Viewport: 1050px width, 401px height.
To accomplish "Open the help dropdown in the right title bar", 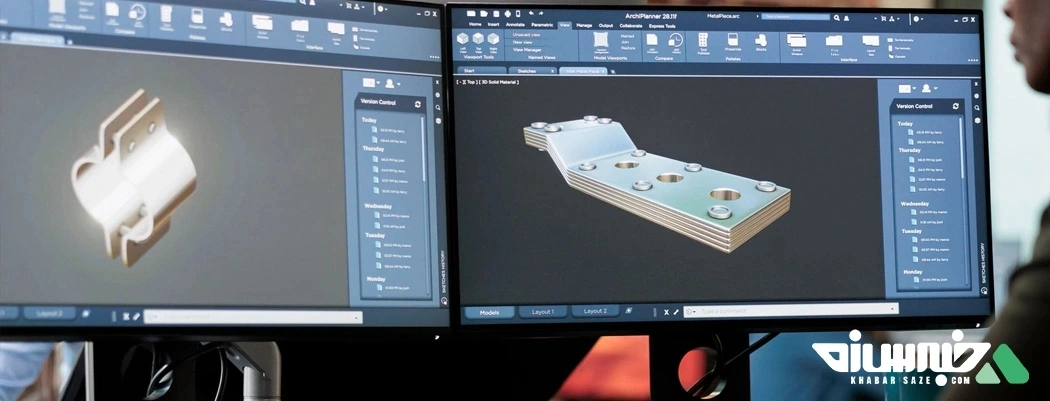I will click(916, 18).
